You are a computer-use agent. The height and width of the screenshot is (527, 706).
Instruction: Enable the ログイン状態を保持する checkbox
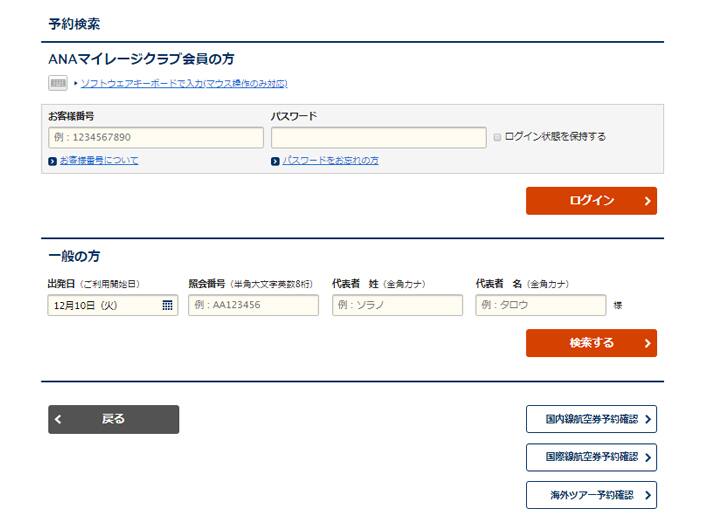(x=497, y=137)
